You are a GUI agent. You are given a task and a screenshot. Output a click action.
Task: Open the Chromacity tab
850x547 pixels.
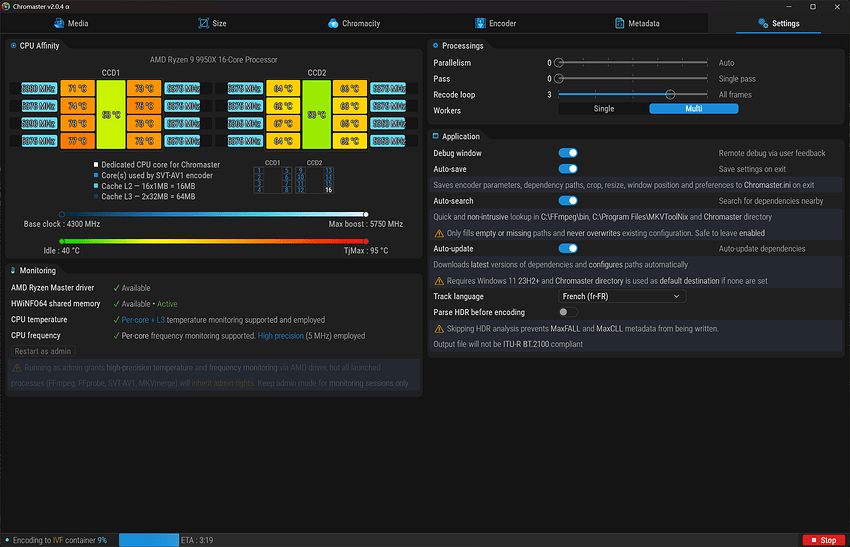point(354,23)
